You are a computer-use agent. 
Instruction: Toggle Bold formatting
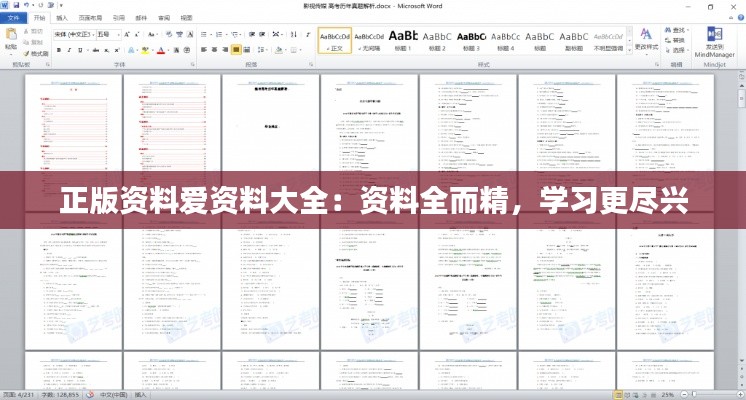tap(58, 48)
